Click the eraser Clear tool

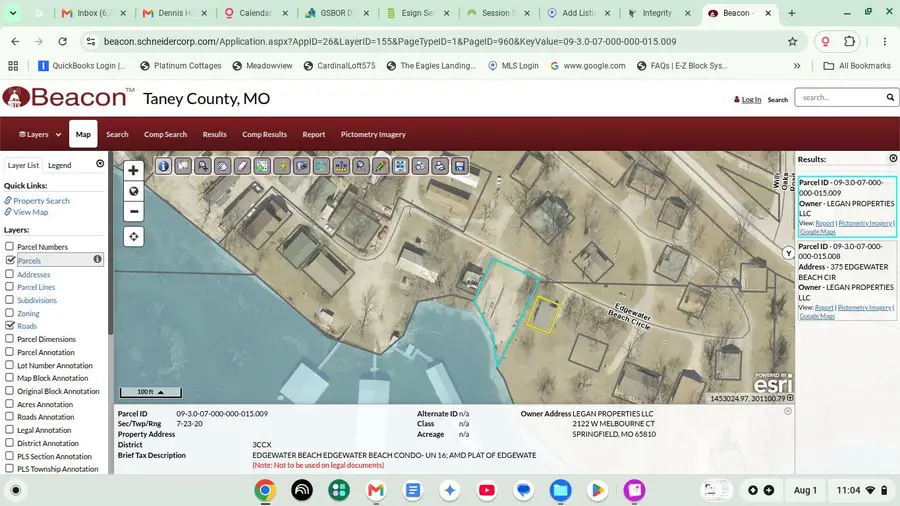pos(242,166)
